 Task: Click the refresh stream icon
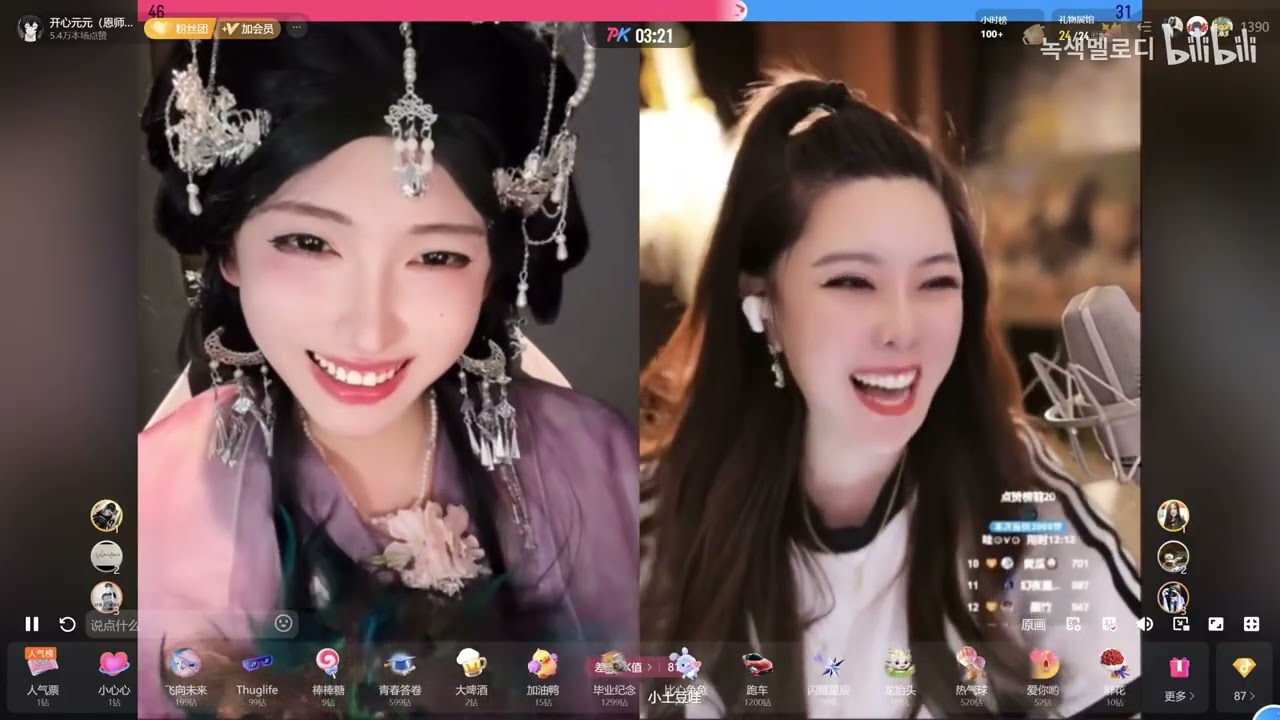click(x=67, y=624)
